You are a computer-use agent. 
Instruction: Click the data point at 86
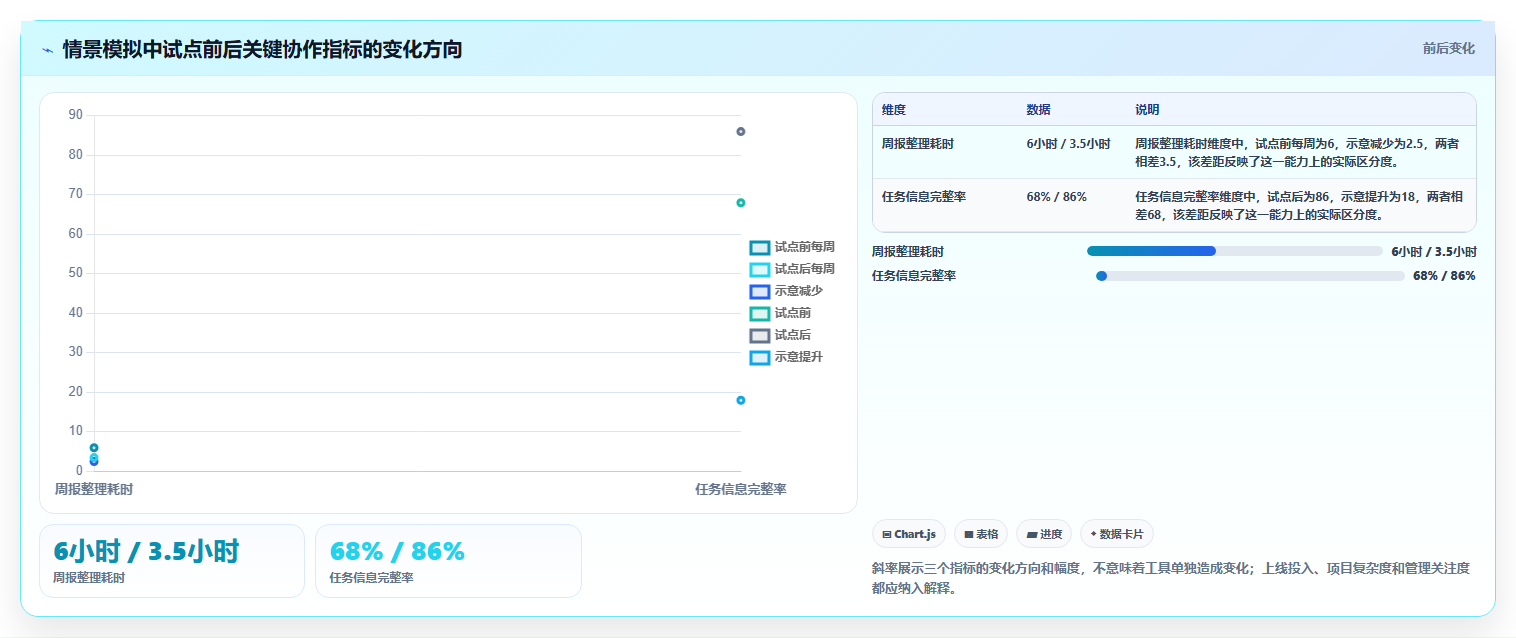pos(741,131)
